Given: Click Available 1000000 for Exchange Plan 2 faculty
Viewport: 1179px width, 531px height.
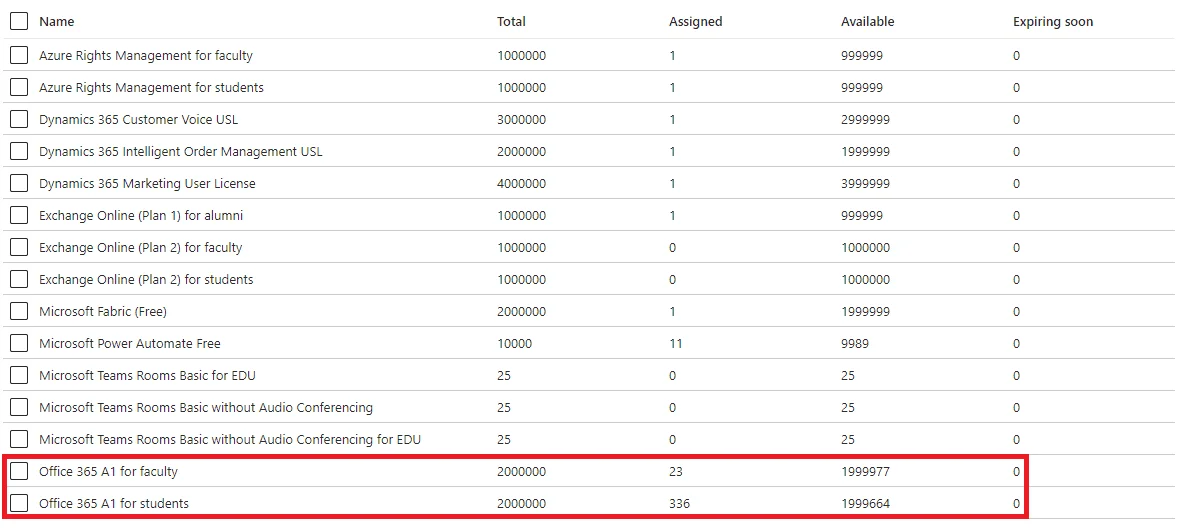Looking at the screenshot, I should point(865,247).
